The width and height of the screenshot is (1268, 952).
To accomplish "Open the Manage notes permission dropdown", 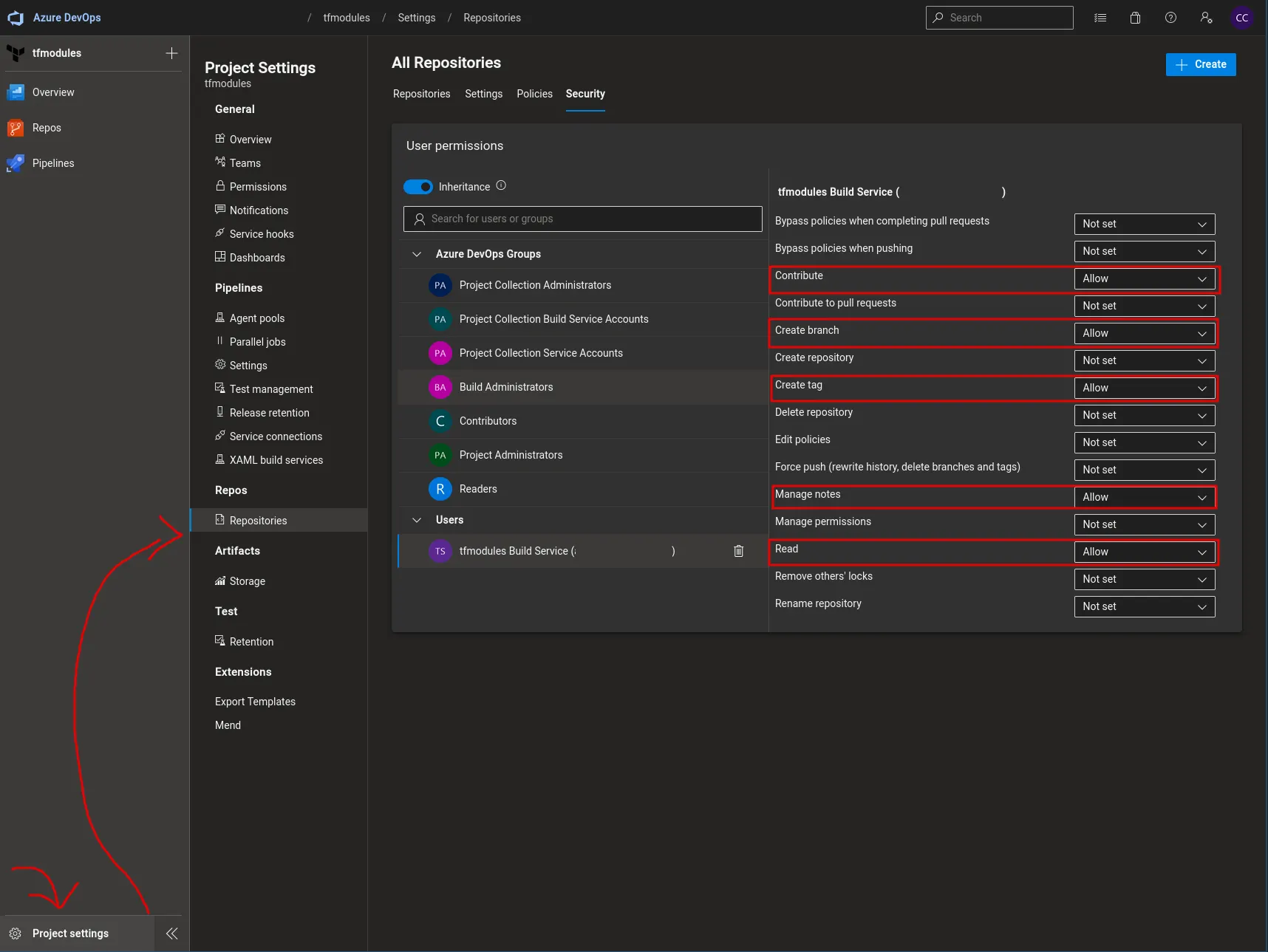I will 1145,497.
